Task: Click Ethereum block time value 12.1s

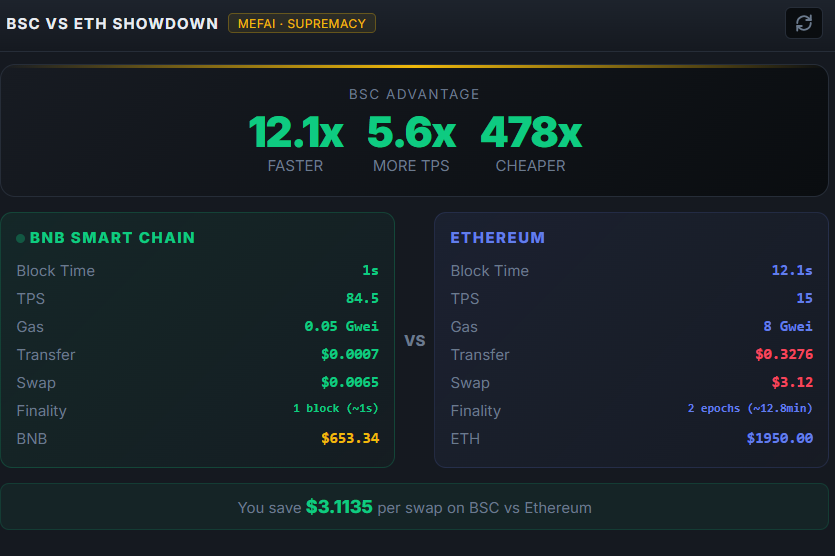Action: 792,271
